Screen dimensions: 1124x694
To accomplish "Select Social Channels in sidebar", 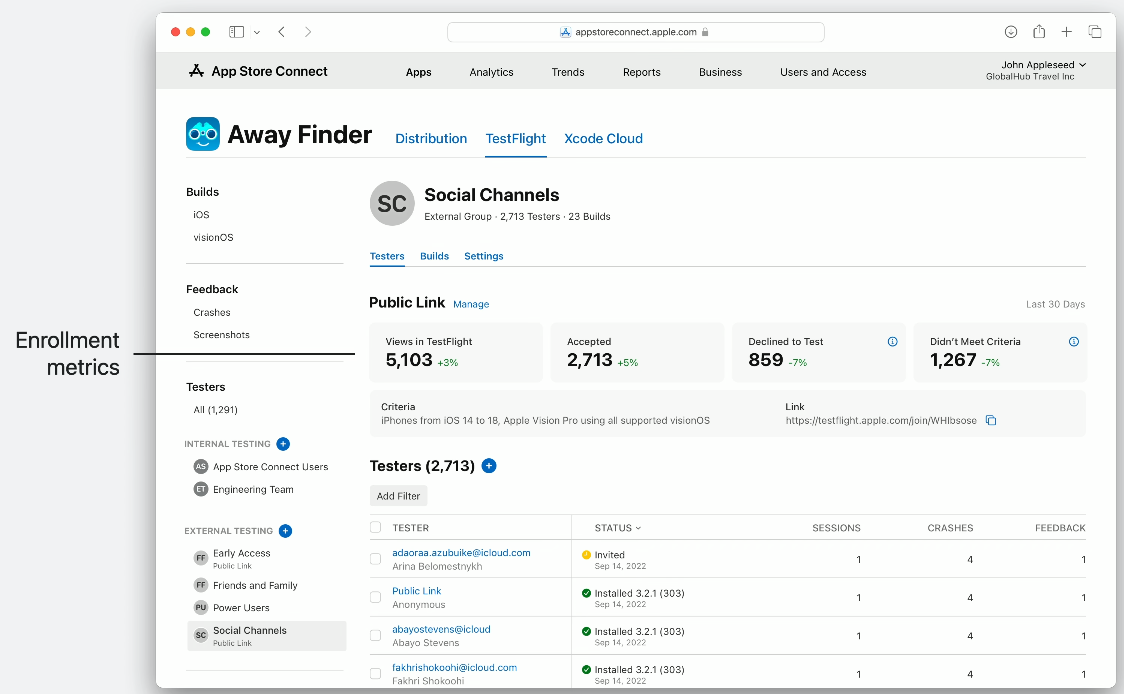I will pyautogui.click(x=267, y=636).
